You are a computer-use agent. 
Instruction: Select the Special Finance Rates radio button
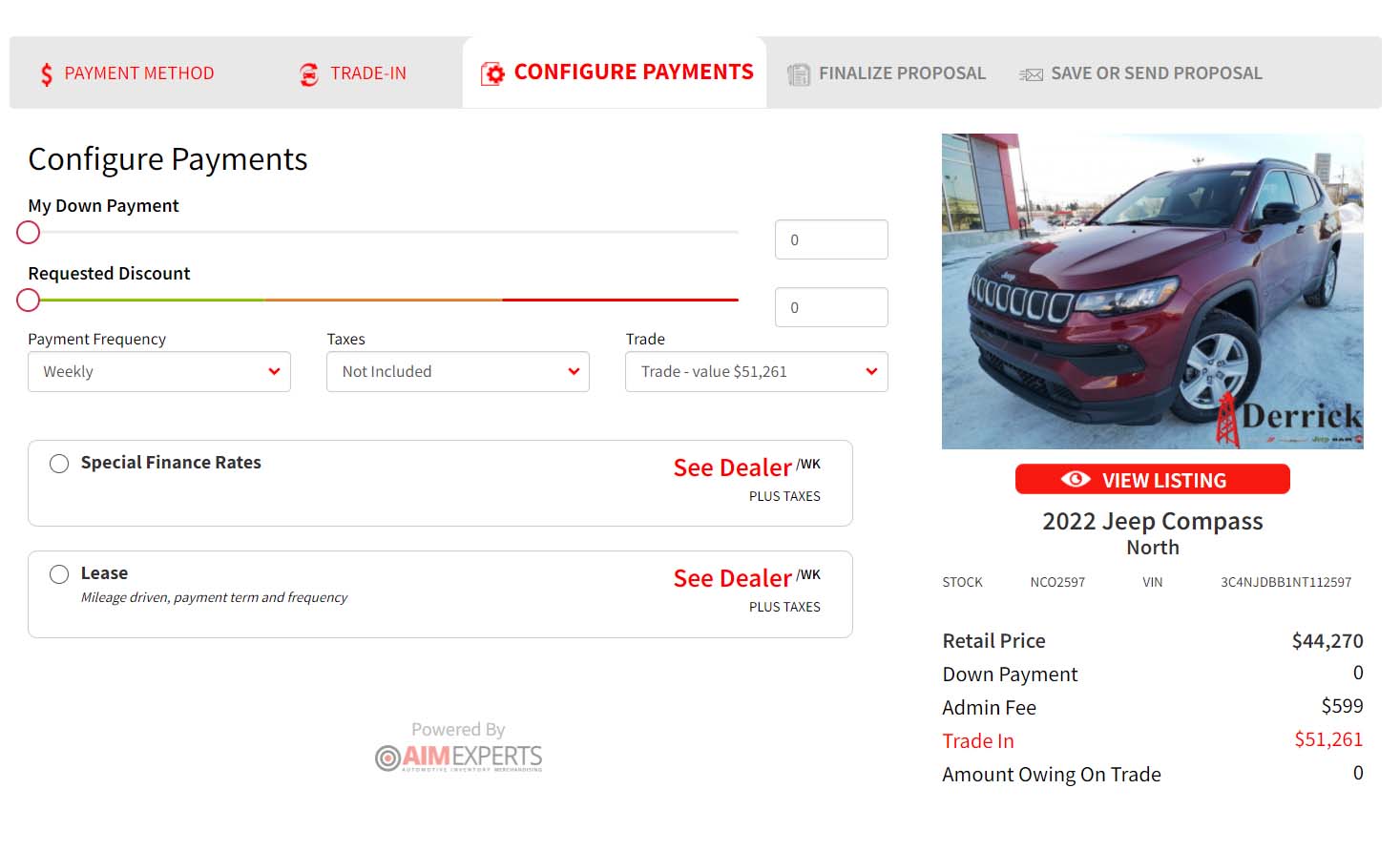pos(59,464)
